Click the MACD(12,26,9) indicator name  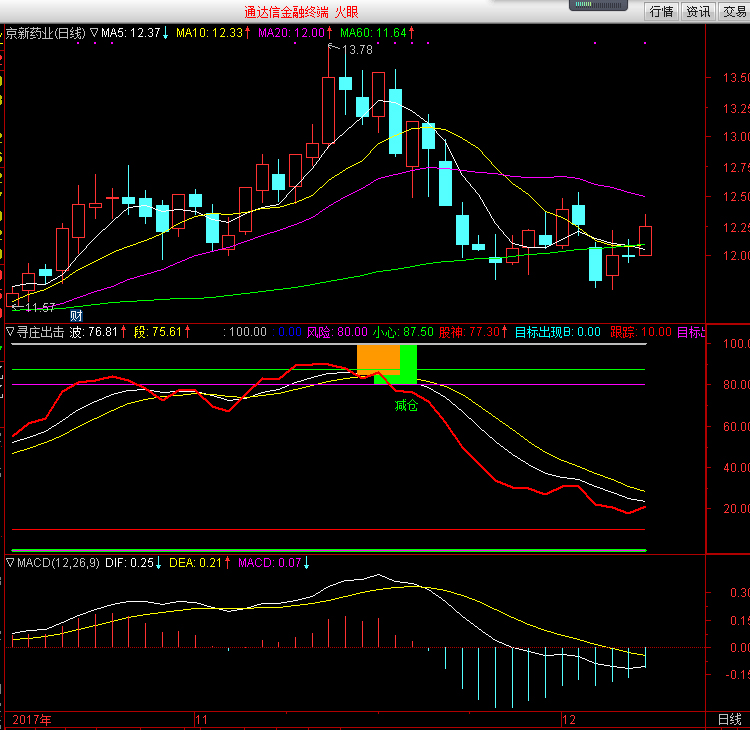coord(58,563)
